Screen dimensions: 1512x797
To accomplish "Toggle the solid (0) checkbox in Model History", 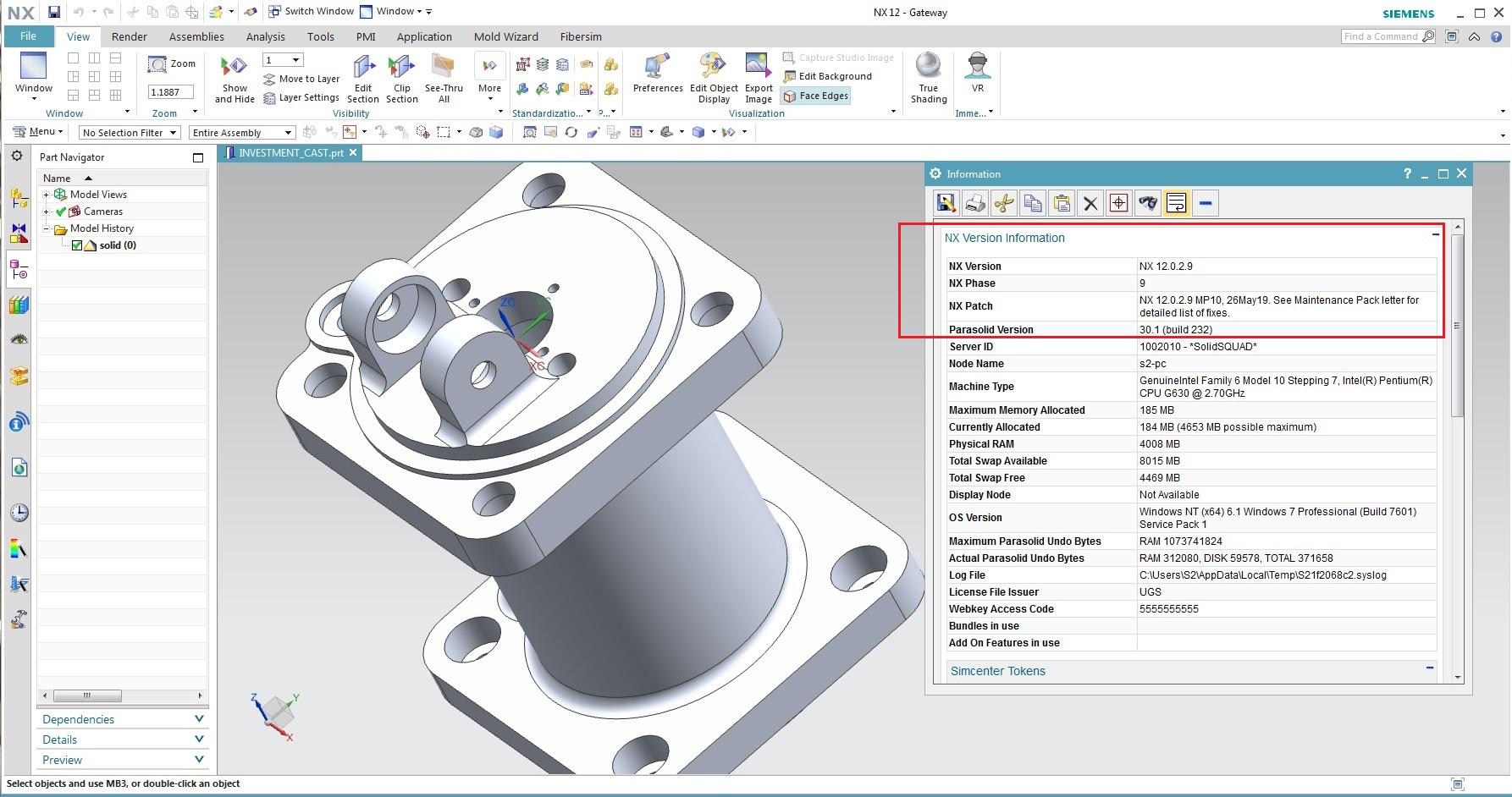I will (77, 245).
